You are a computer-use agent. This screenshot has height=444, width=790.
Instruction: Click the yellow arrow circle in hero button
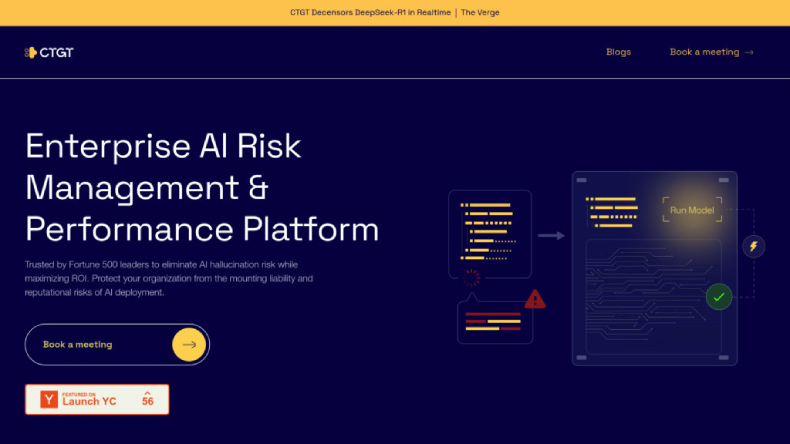(189, 345)
